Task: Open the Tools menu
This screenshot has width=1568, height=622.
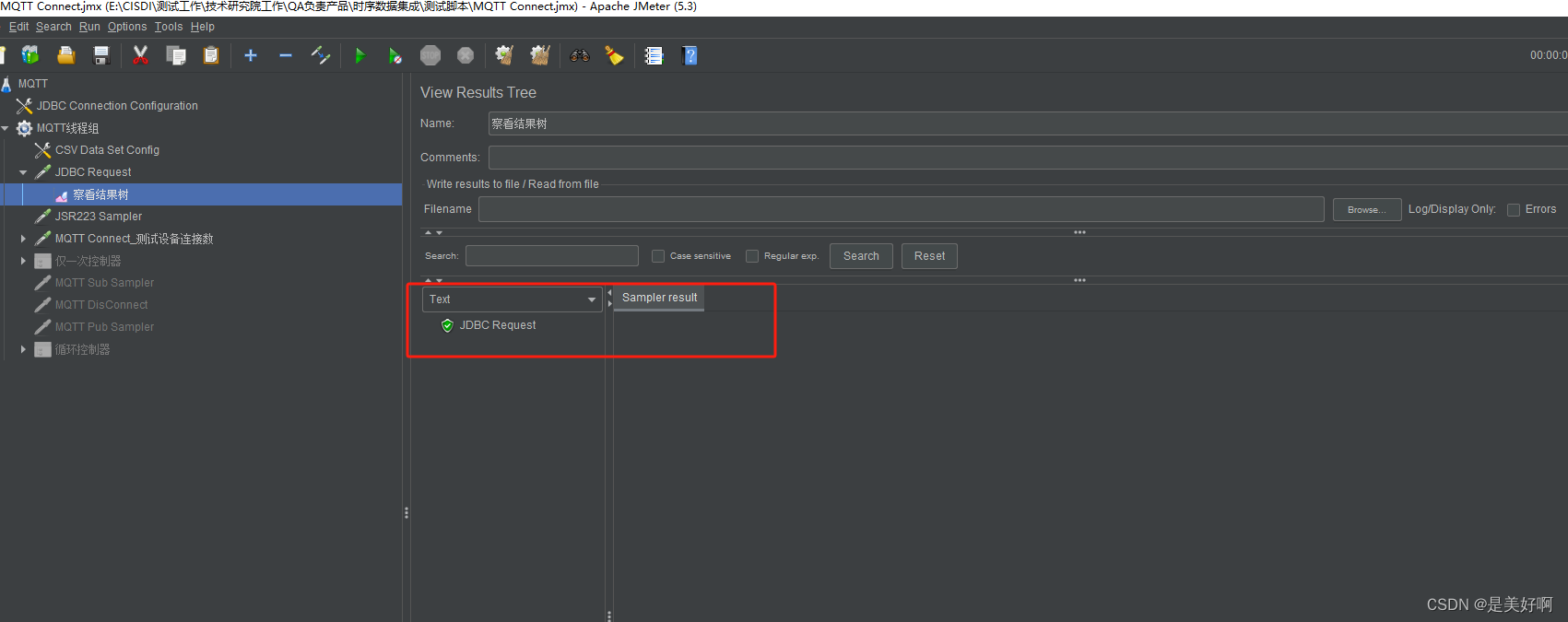Action: point(169,27)
